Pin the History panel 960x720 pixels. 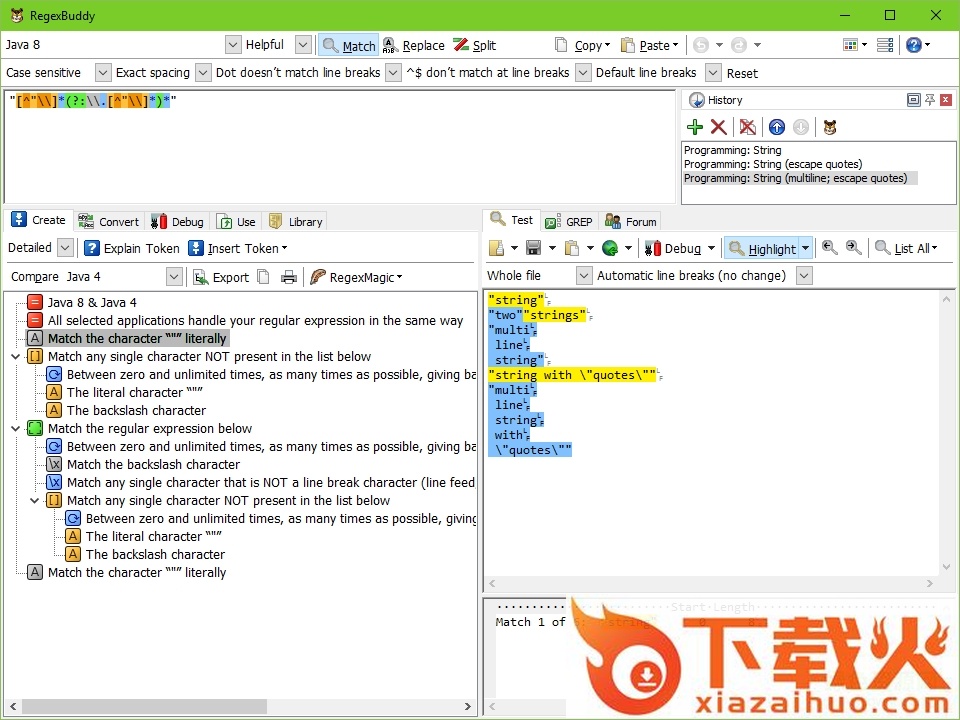pos(930,100)
